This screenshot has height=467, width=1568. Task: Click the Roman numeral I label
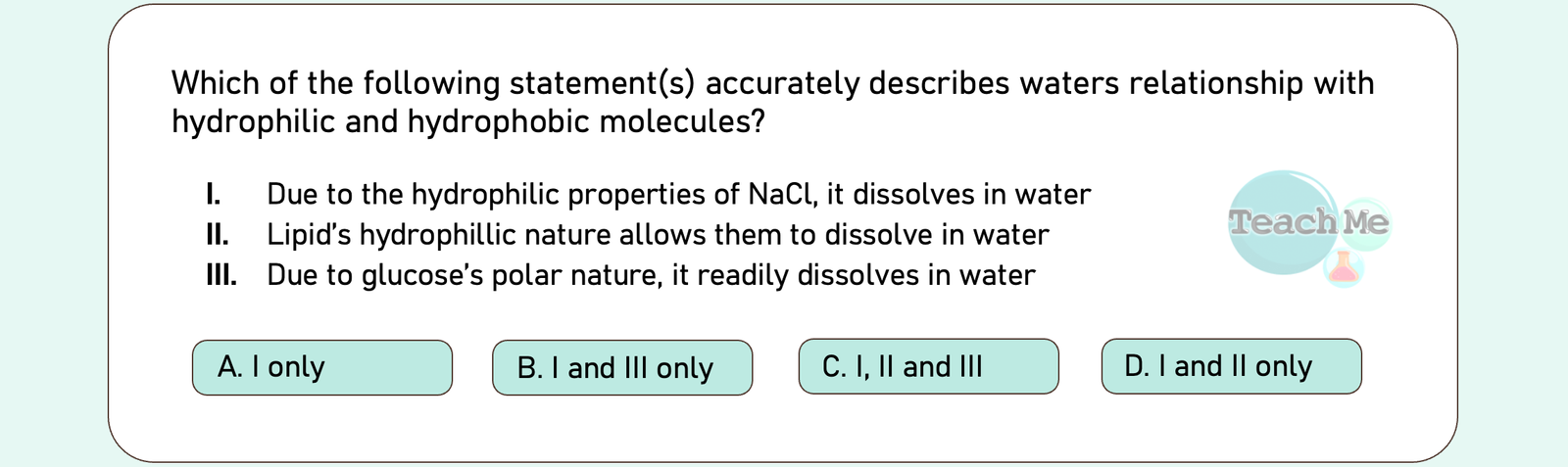point(213,194)
